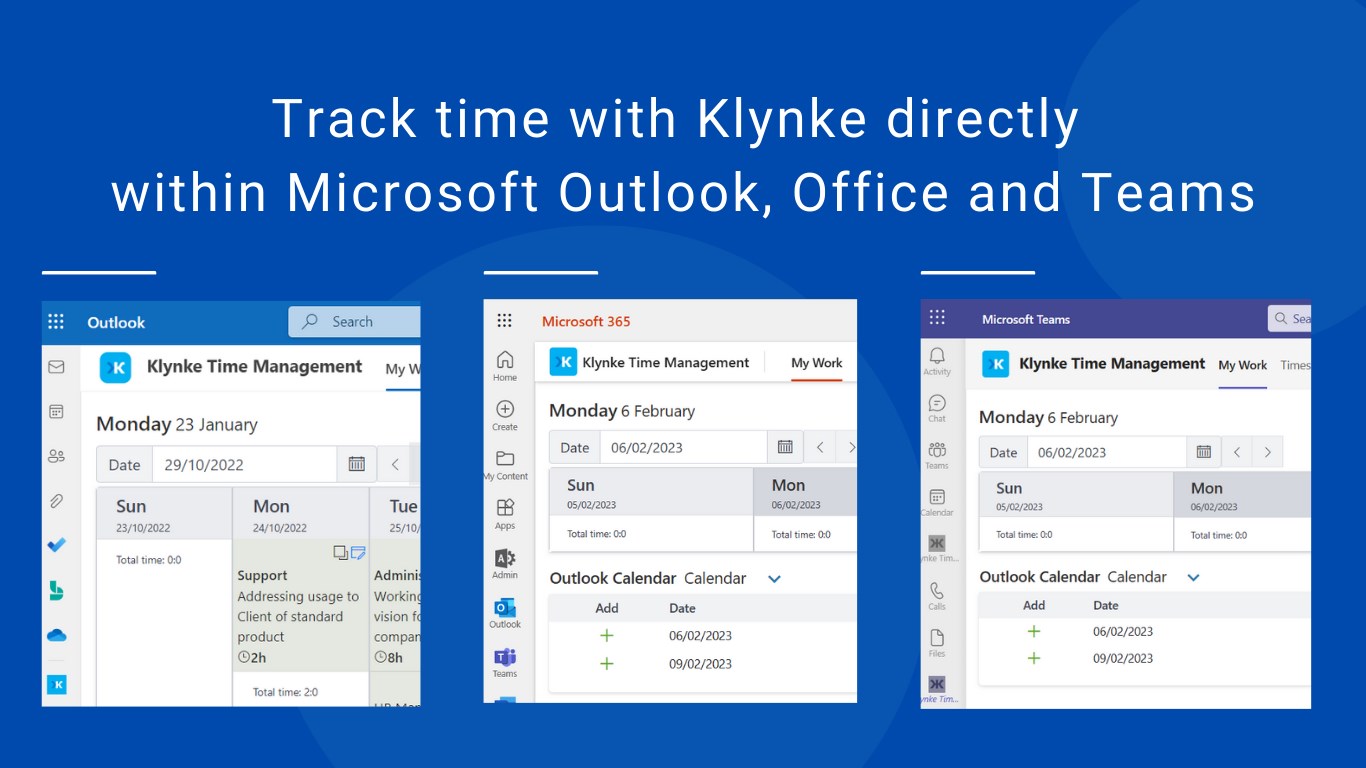Add the 06/02/2023 entry in Microsoft 365 panel
The width and height of the screenshot is (1366, 768).
click(606, 636)
